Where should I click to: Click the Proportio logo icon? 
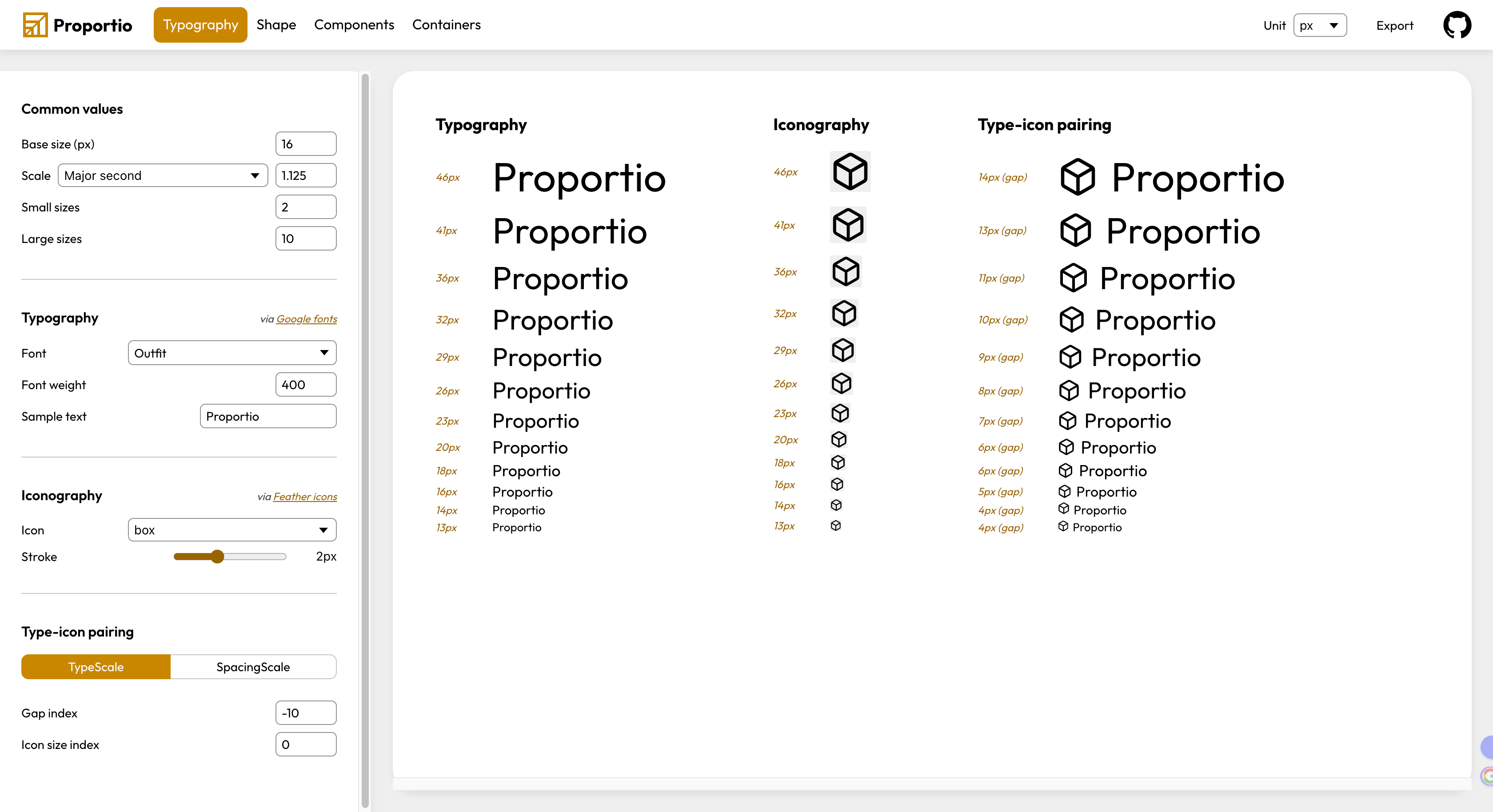35,25
